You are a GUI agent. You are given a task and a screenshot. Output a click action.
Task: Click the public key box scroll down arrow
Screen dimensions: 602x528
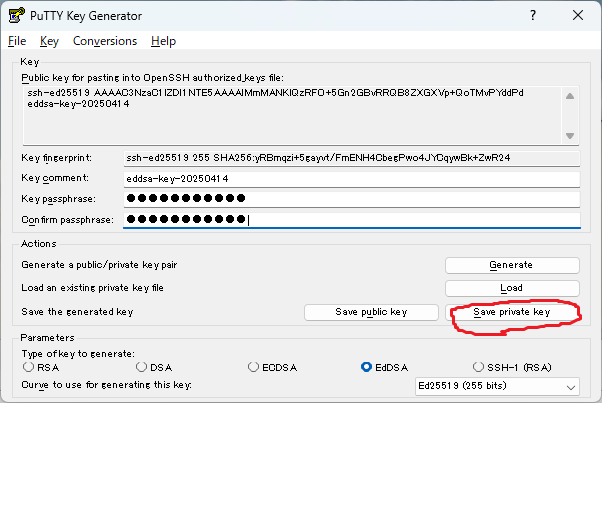[570, 136]
